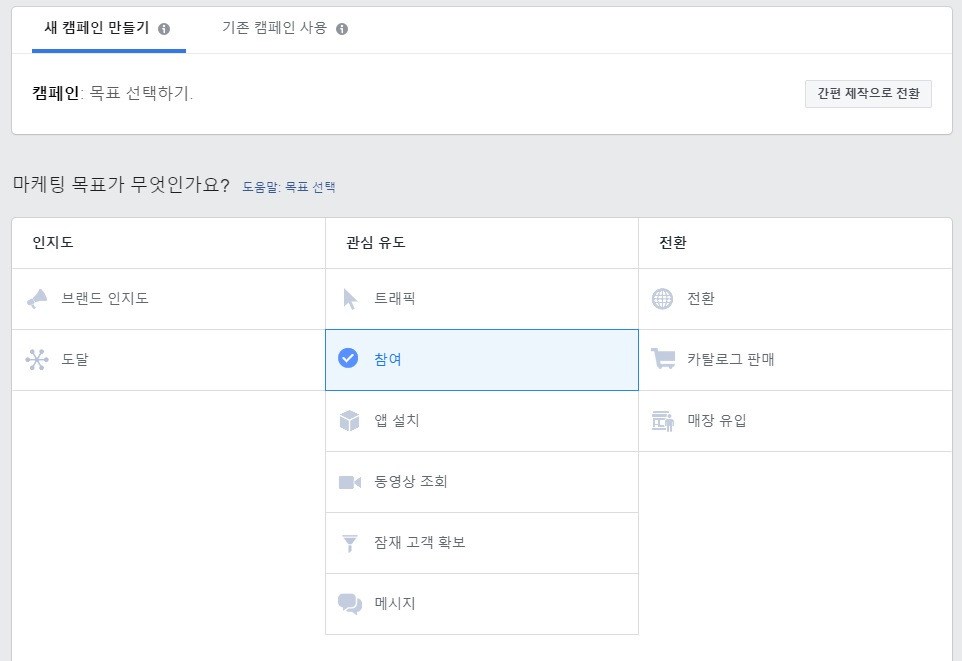Click the 전환 globe icon

(x=662, y=298)
